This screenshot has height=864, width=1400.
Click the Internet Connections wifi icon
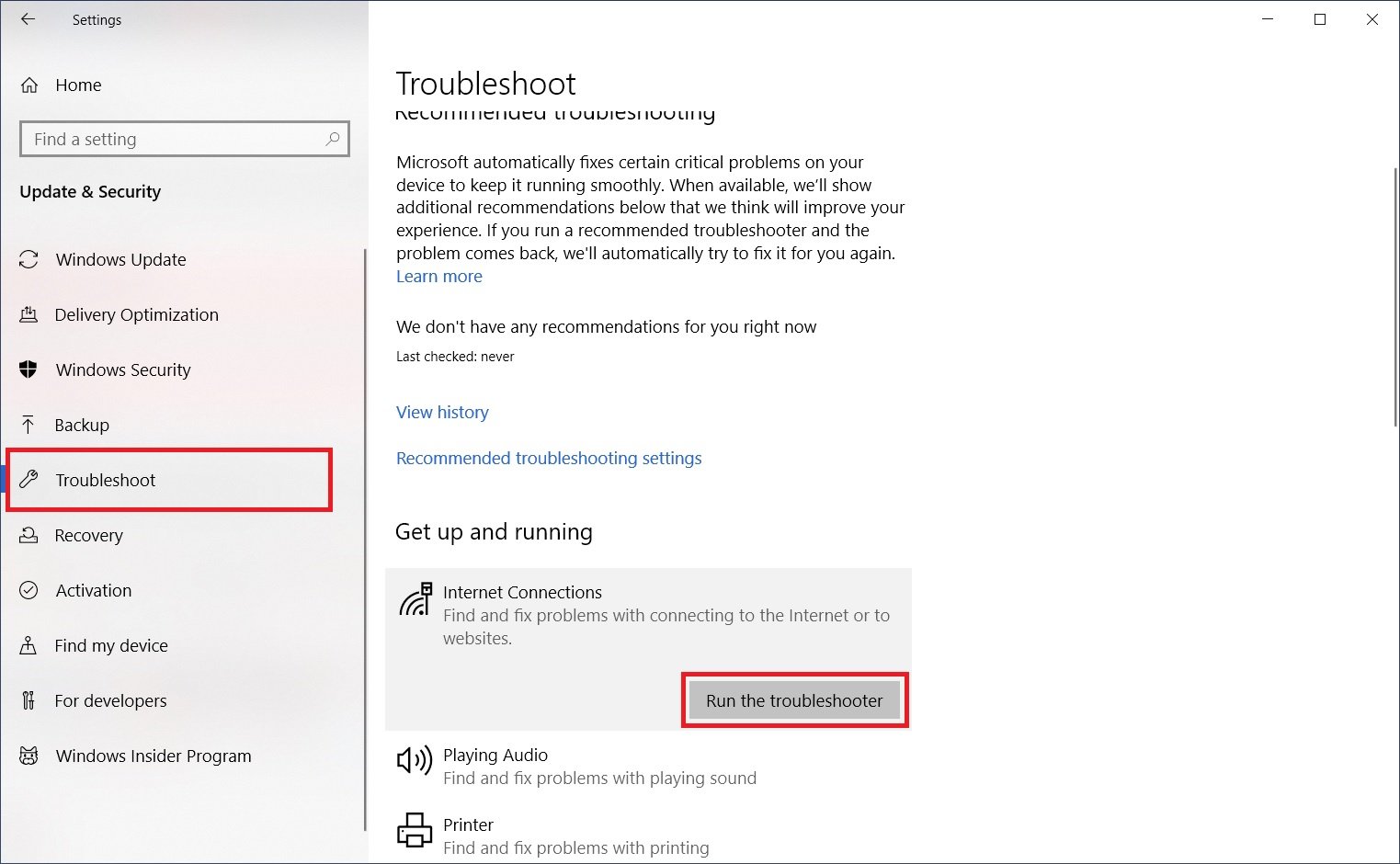click(x=415, y=598)
